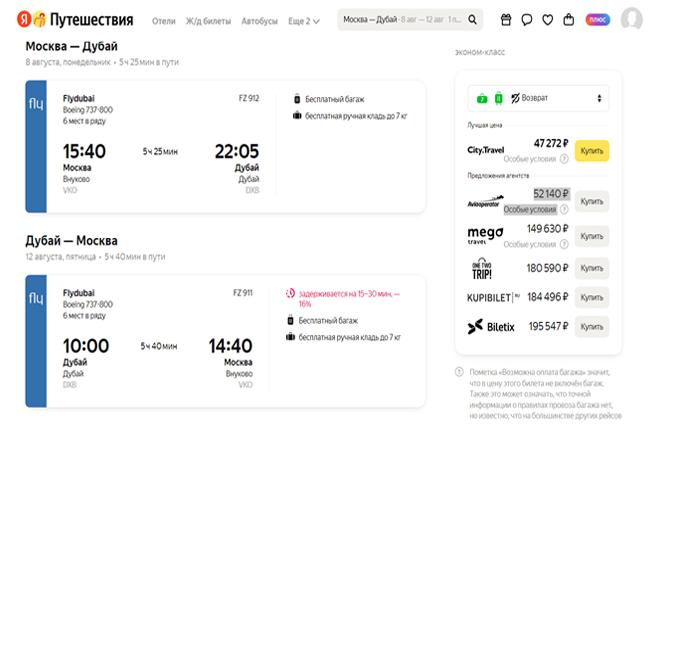This screenshot has width=687, height=670.
Task: Click Aviaoperator special conditions question icon
Action: click(564, 209)
